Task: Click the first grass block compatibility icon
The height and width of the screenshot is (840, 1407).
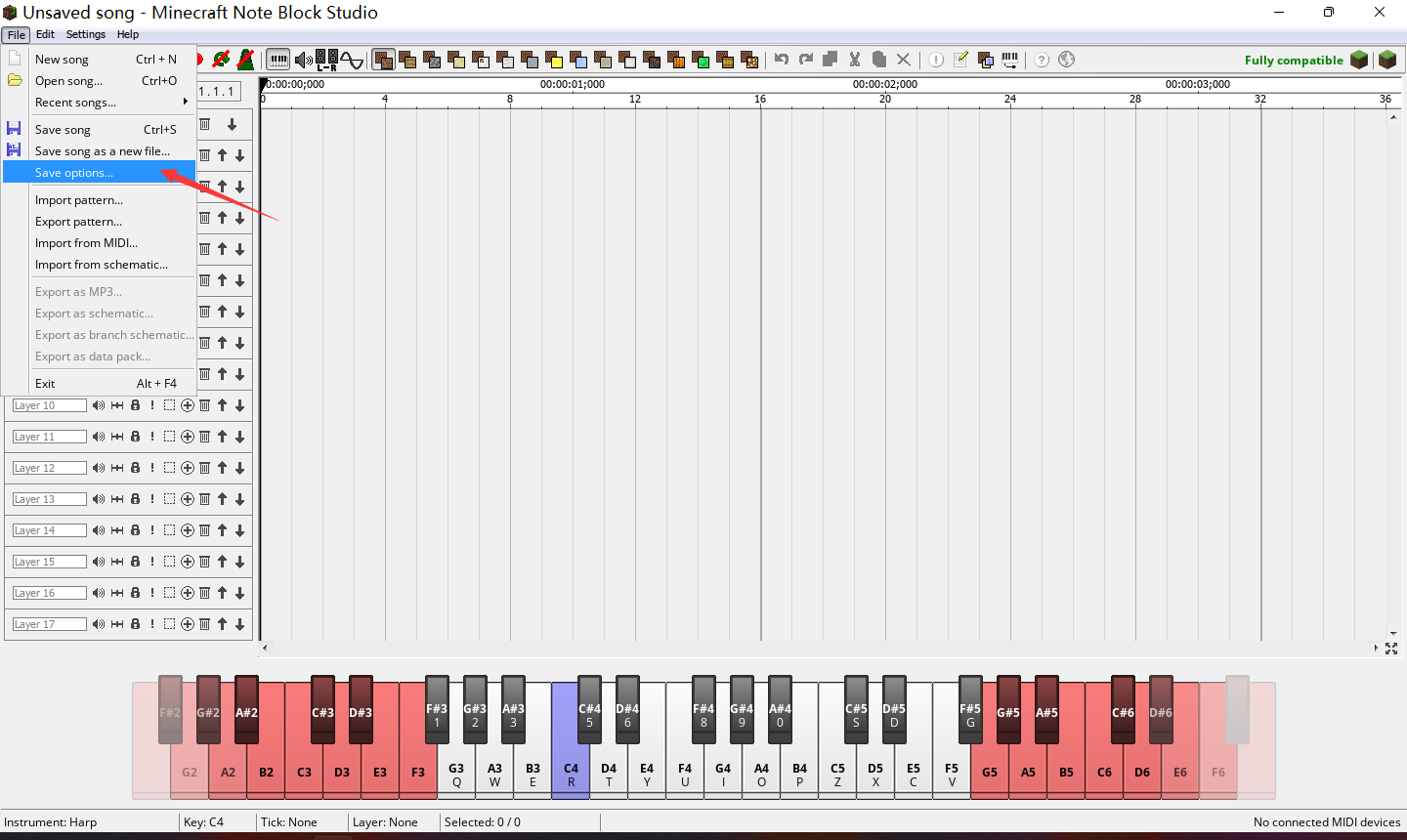Action: (1359, 60)
